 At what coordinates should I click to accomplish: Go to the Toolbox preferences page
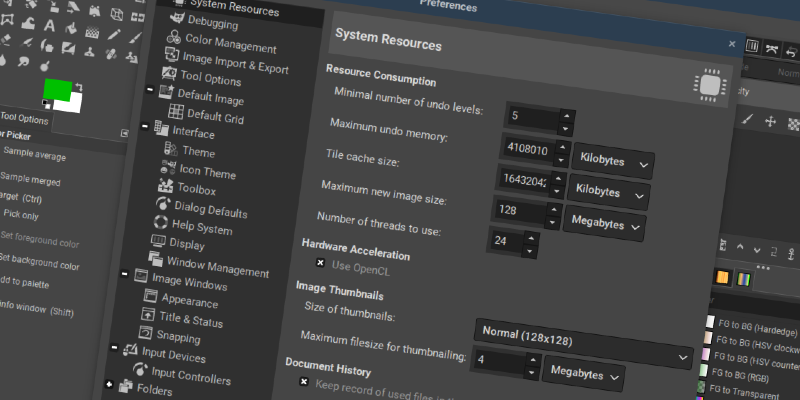point(196,190)
